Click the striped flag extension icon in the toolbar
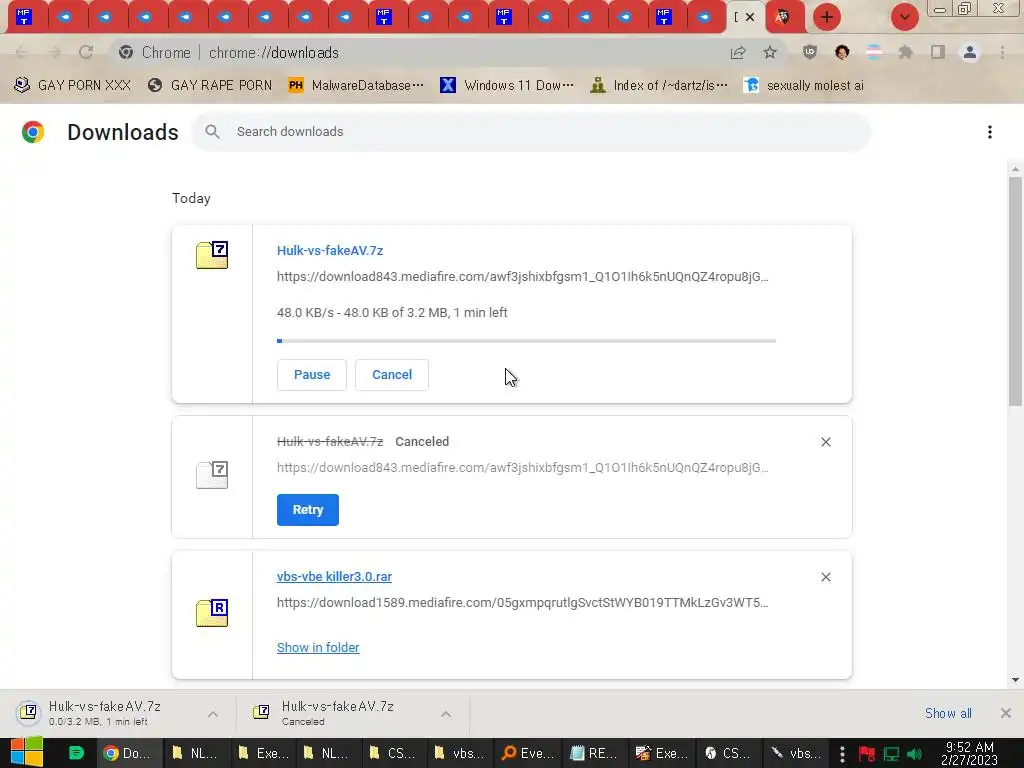The image size is (1024, 768). [874, 52]
